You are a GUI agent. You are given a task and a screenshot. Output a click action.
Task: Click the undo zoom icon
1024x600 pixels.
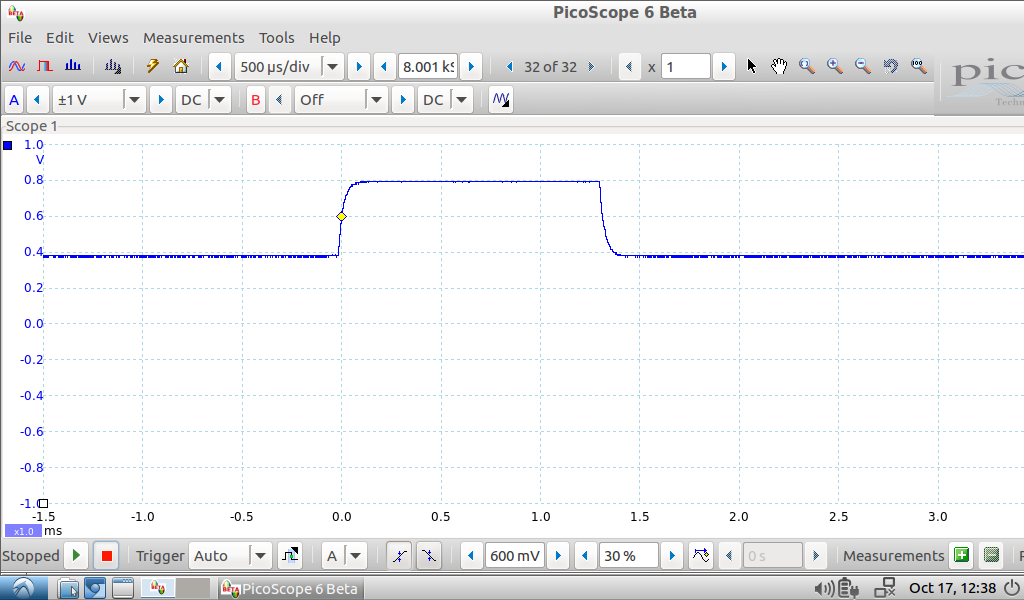tap(890, 67)
